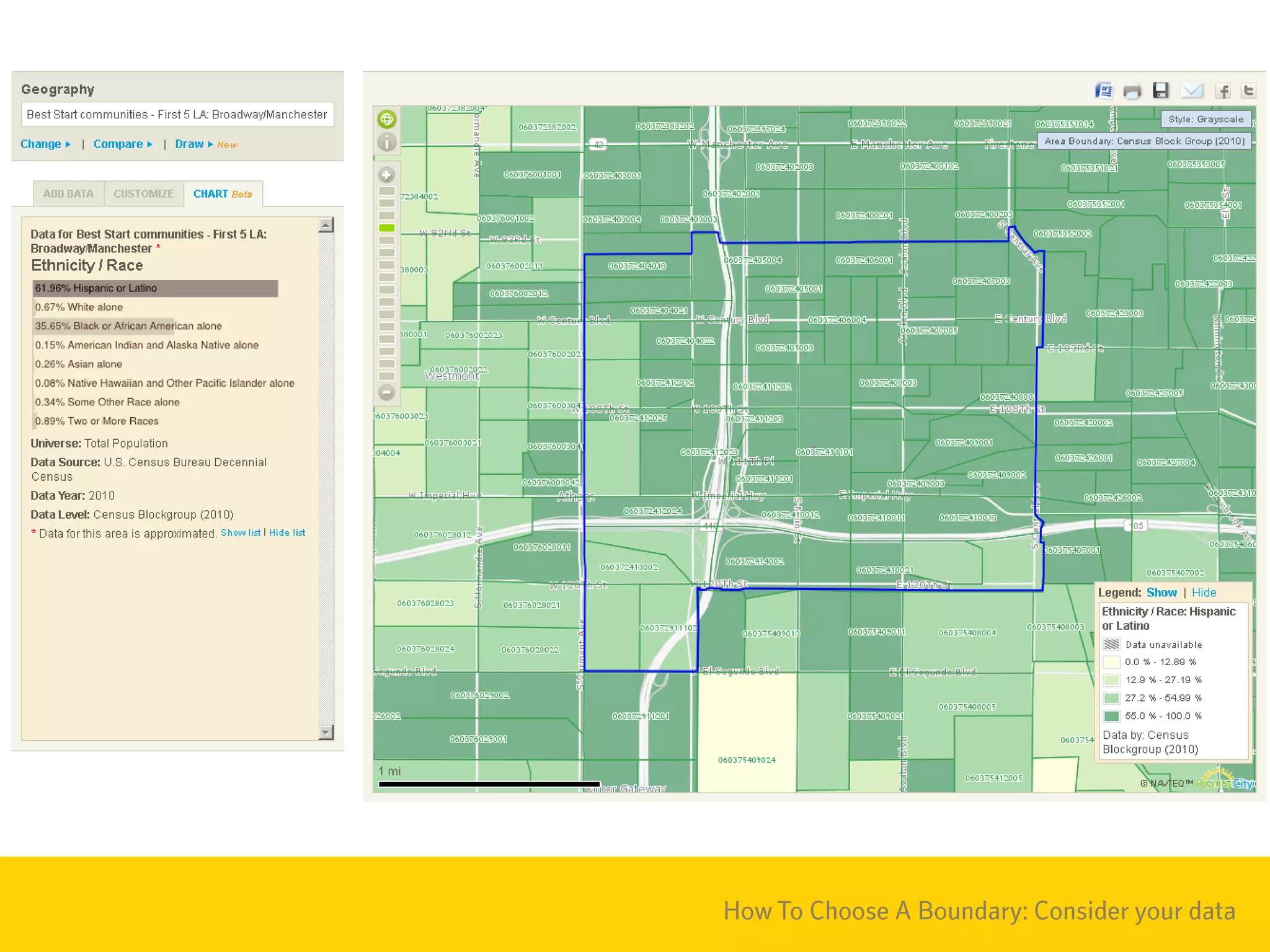Show the map legend

coord(1161,593)
